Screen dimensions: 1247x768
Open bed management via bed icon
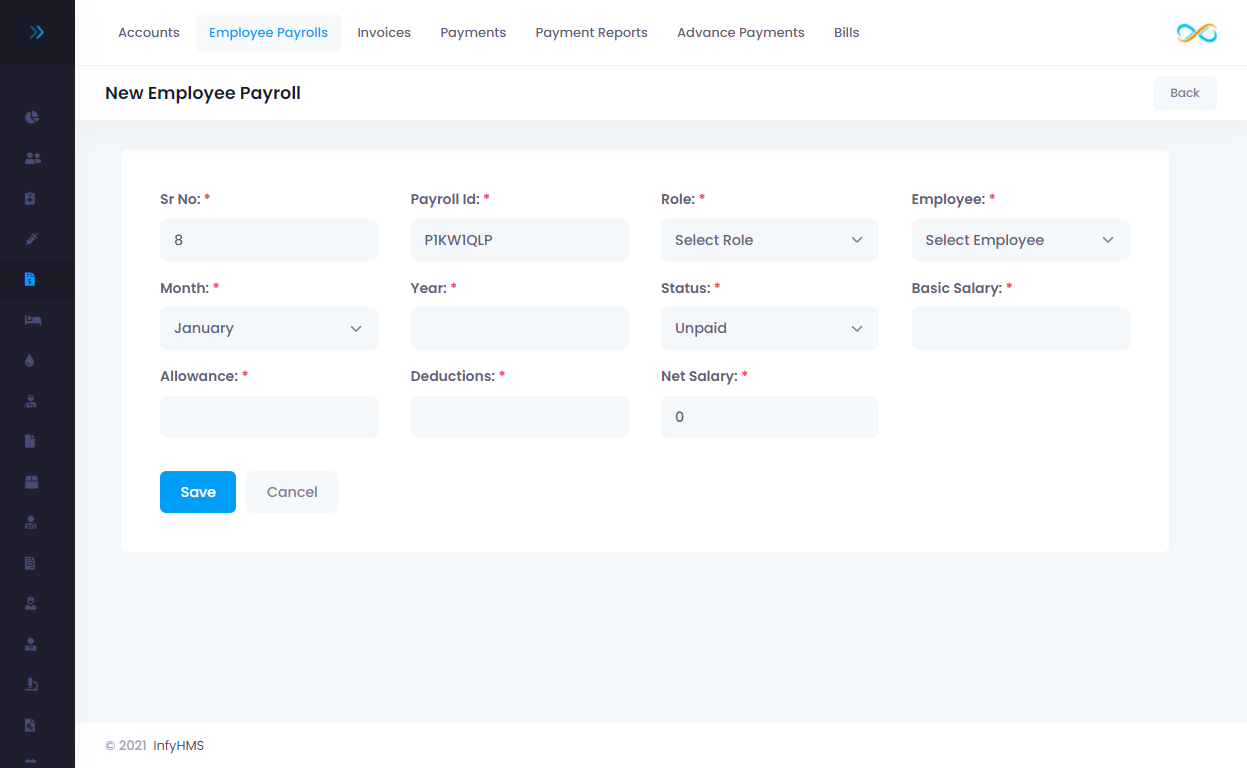(x=31, y=320)
